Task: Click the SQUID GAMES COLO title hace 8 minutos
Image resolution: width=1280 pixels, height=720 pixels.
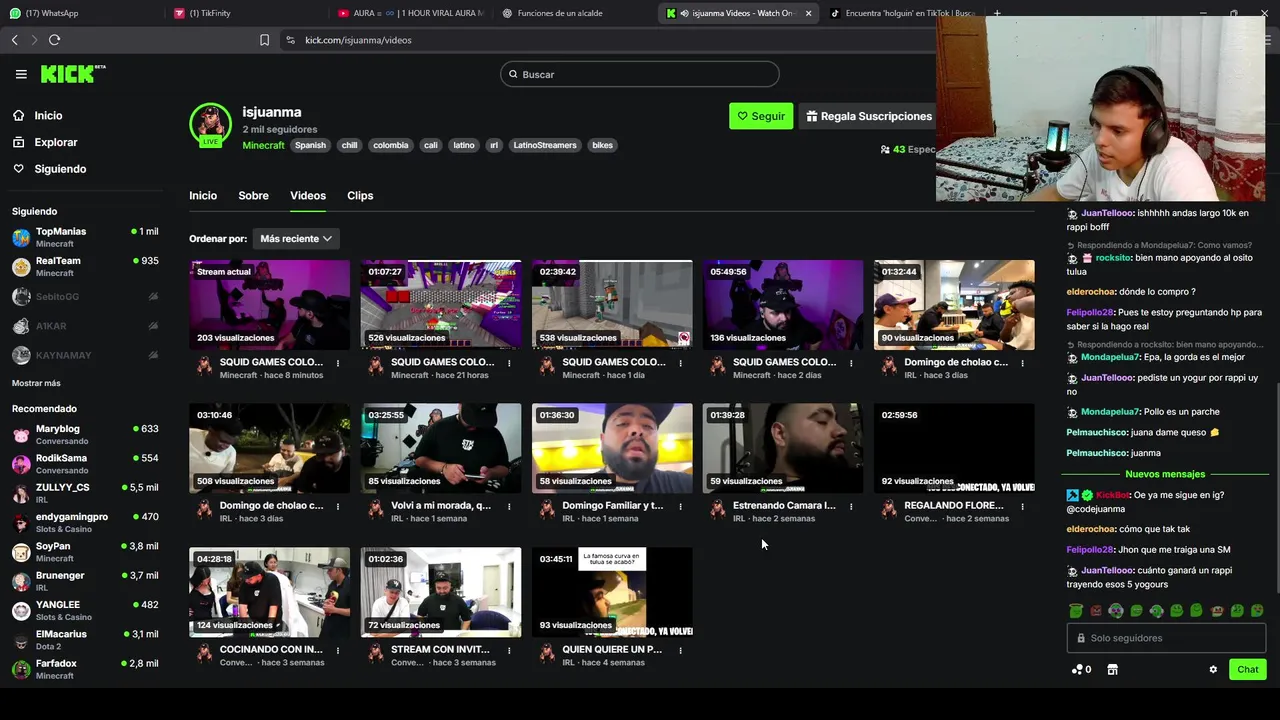Action: (x=271, y=362)
